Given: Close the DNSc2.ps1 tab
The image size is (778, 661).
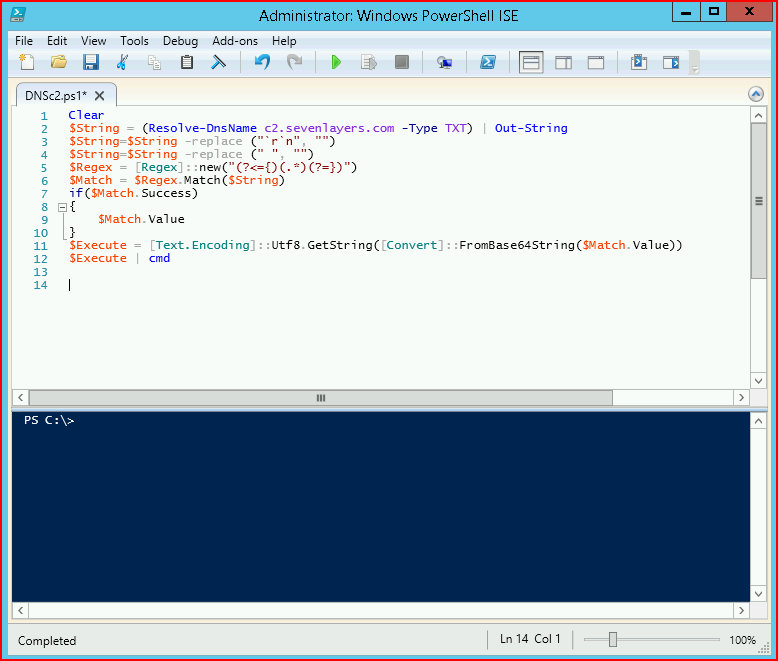Looking at the screenshot, I should [x=99, y=96].
